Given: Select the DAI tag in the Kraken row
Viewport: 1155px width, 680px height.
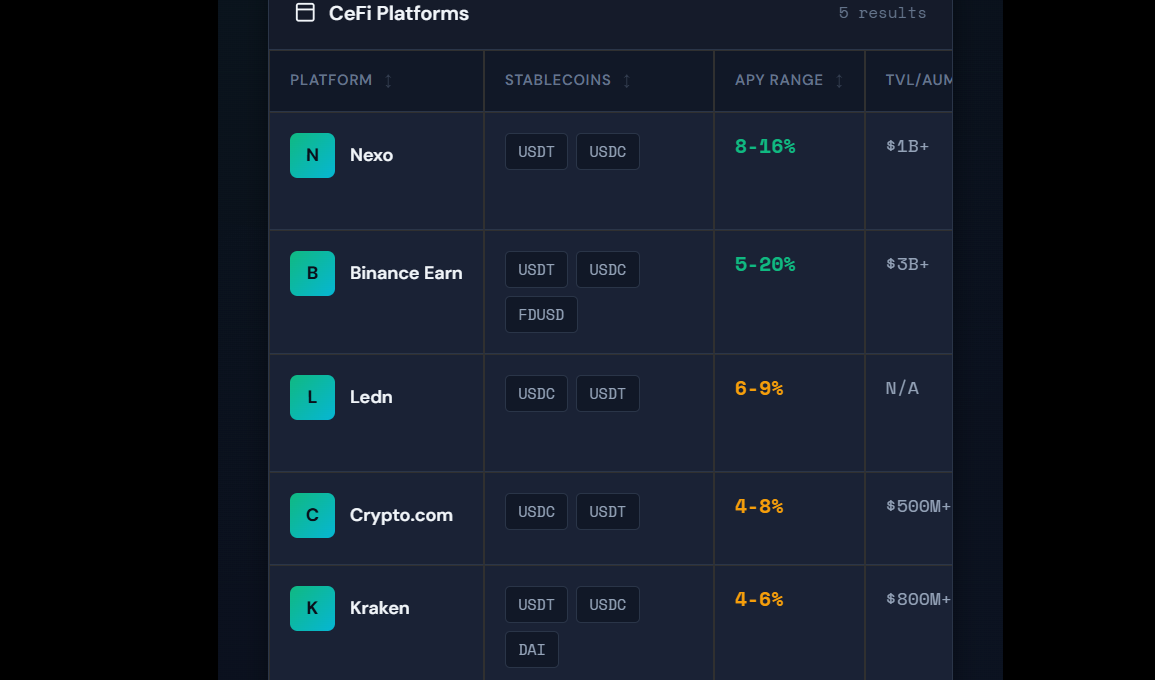Looking at the screenshot, I should pyautogui.click(x=531, y=649).
